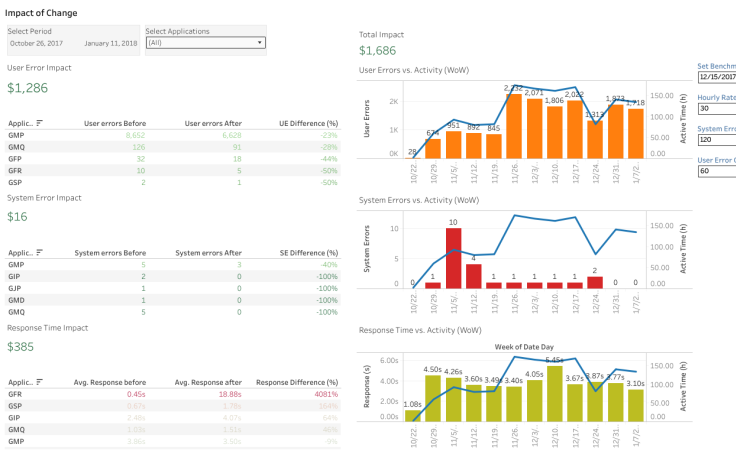Click the User Error input box showing 60
The image size is (736, 454).
coord(717,171)
